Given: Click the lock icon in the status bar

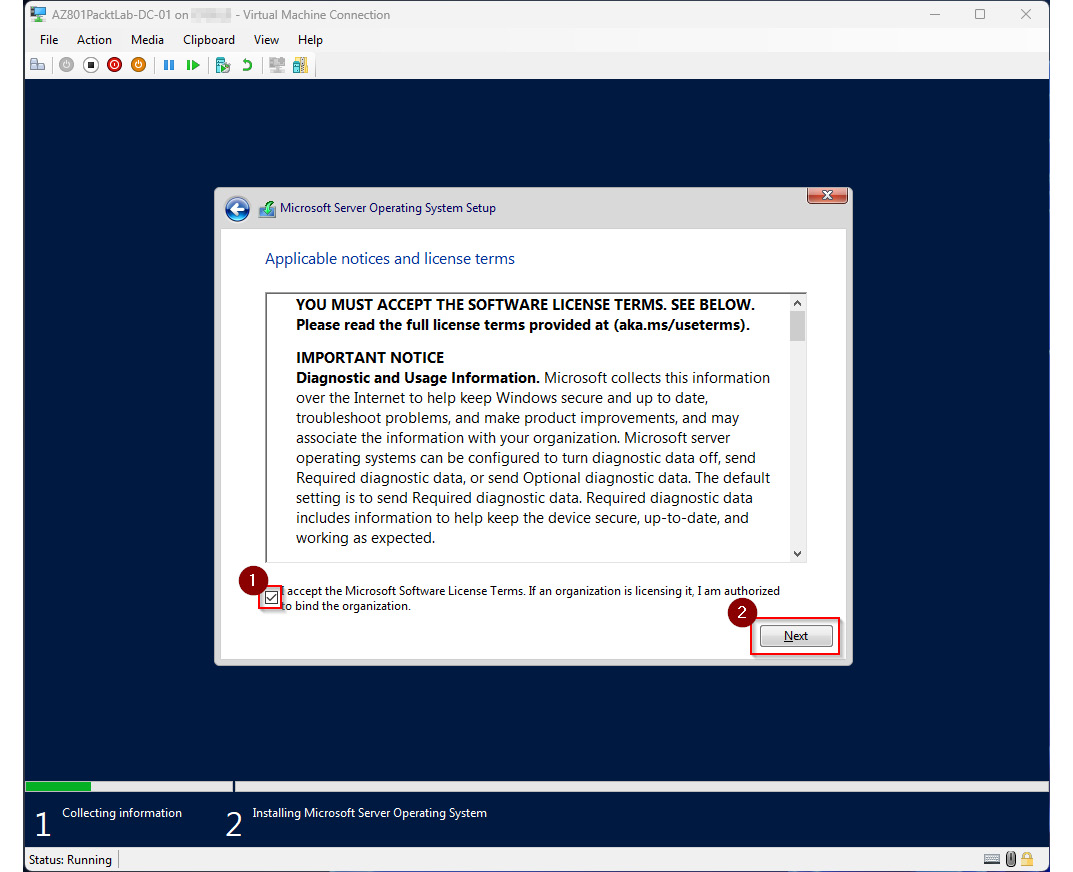Looking at the screenshot, I should pyautogui.click(x=1027, y=859).
